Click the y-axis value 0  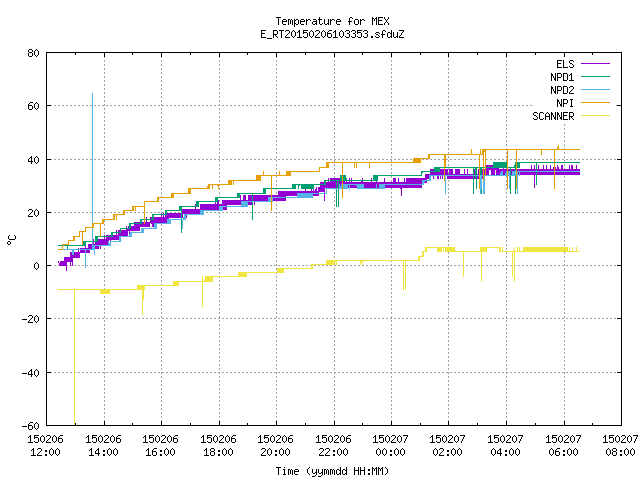(37, 266)
